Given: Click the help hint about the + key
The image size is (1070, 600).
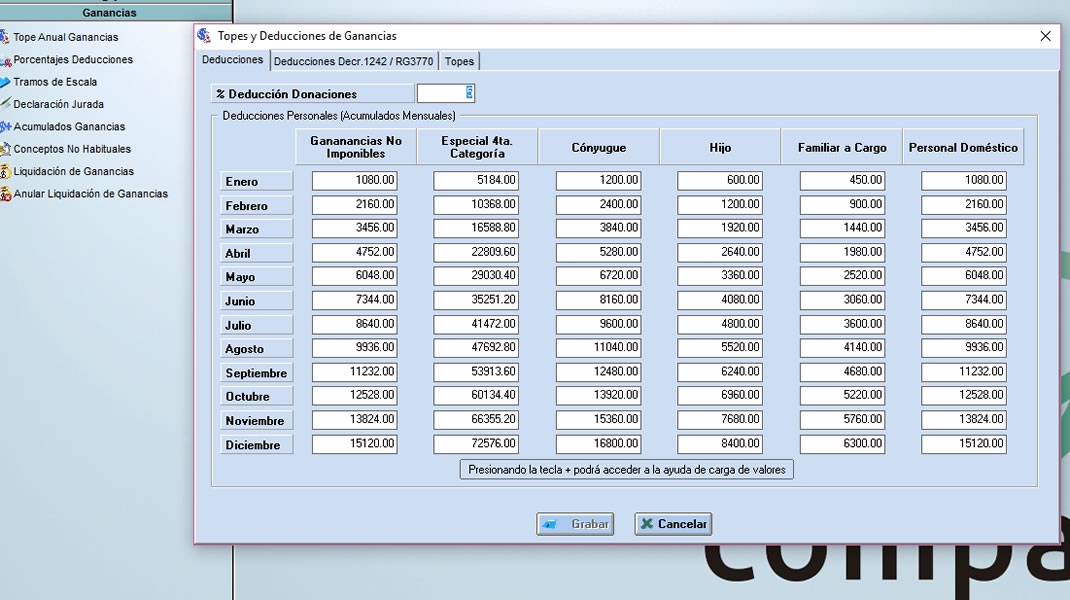Looking at the screenshot, I should click(x=626, y=470).
